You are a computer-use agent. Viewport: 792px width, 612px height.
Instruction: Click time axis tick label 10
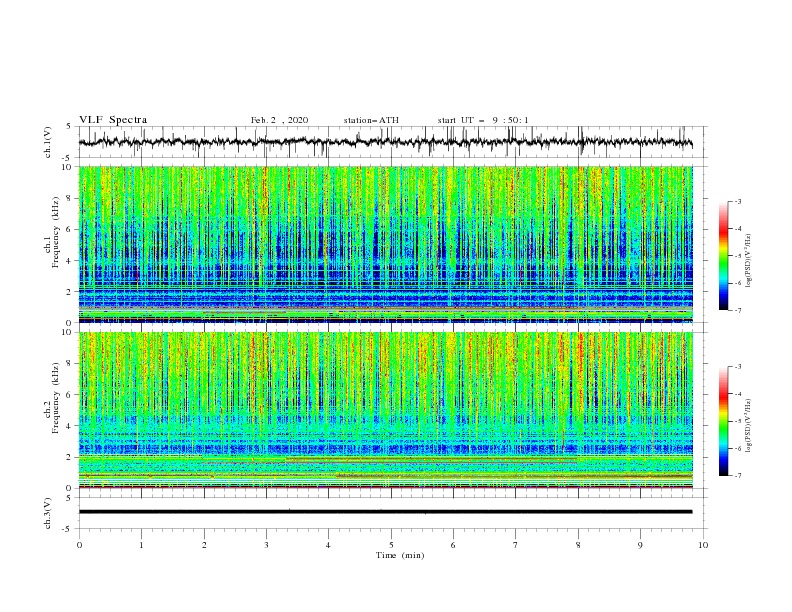point(703,545)
